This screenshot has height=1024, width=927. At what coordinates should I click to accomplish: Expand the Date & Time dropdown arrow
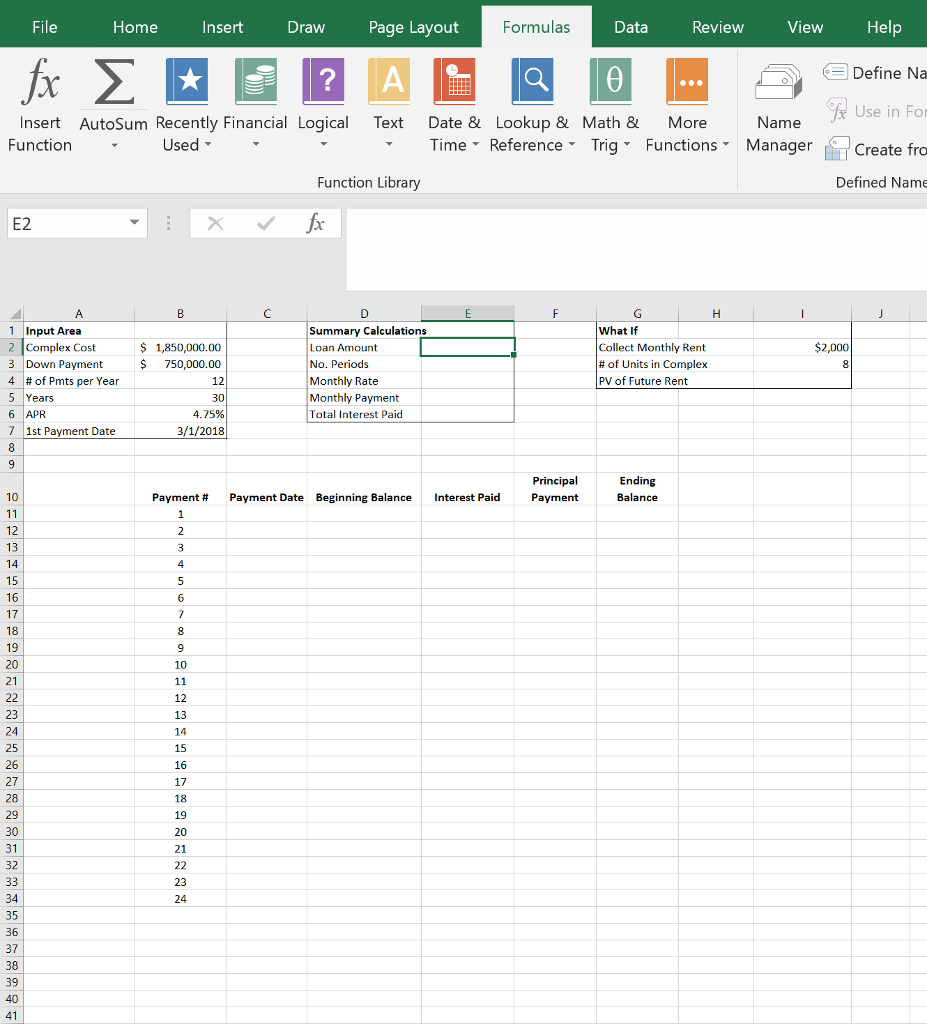(x=475, y=146)
